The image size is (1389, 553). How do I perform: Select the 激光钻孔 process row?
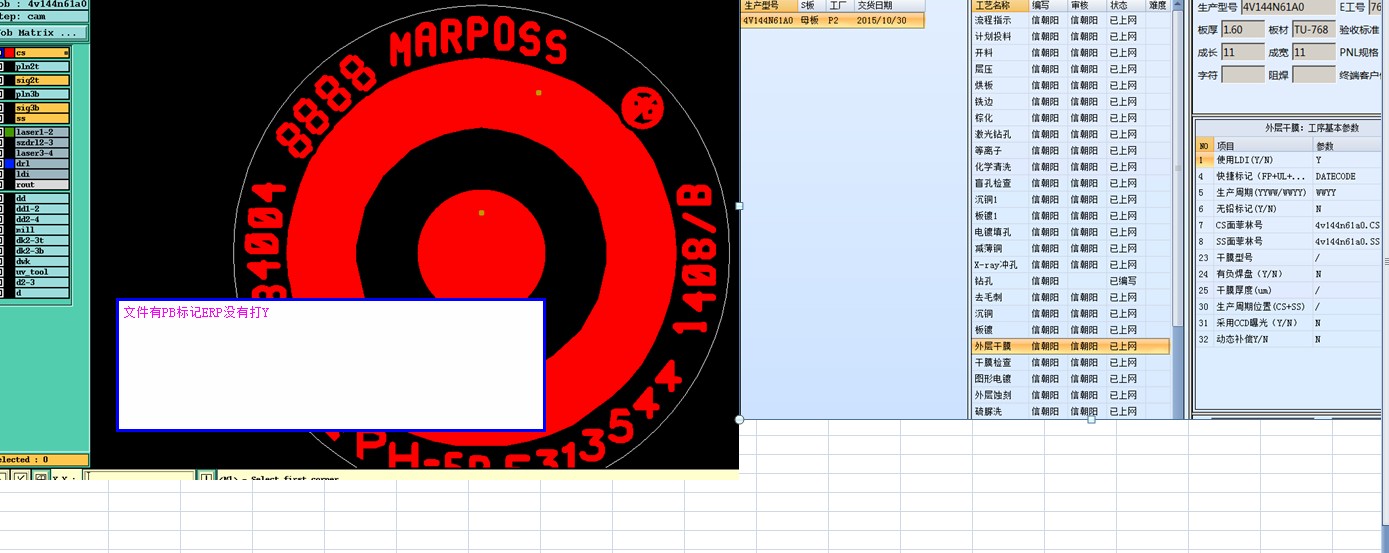pyautogui.click(x=1070, y=134)
